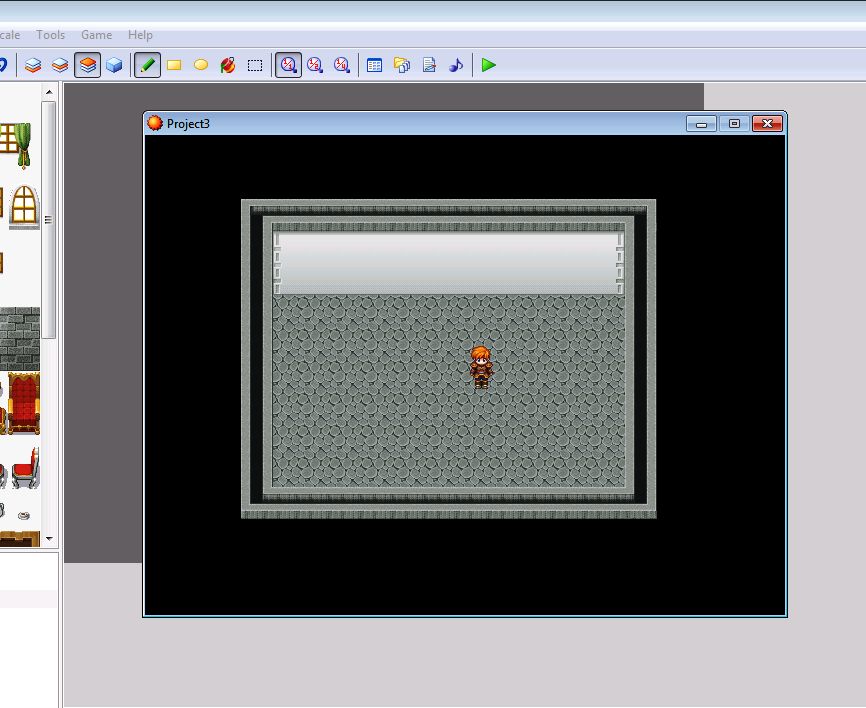The width and height of the screenshot is (866, 708).
Task: Click tileset scrollbar down arrow
Action: (49, 538)
